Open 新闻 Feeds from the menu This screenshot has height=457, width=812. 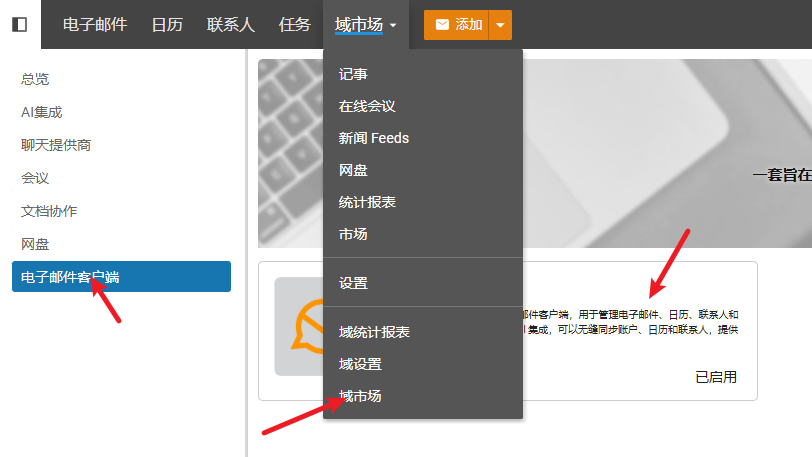click(x=374, y=138)
